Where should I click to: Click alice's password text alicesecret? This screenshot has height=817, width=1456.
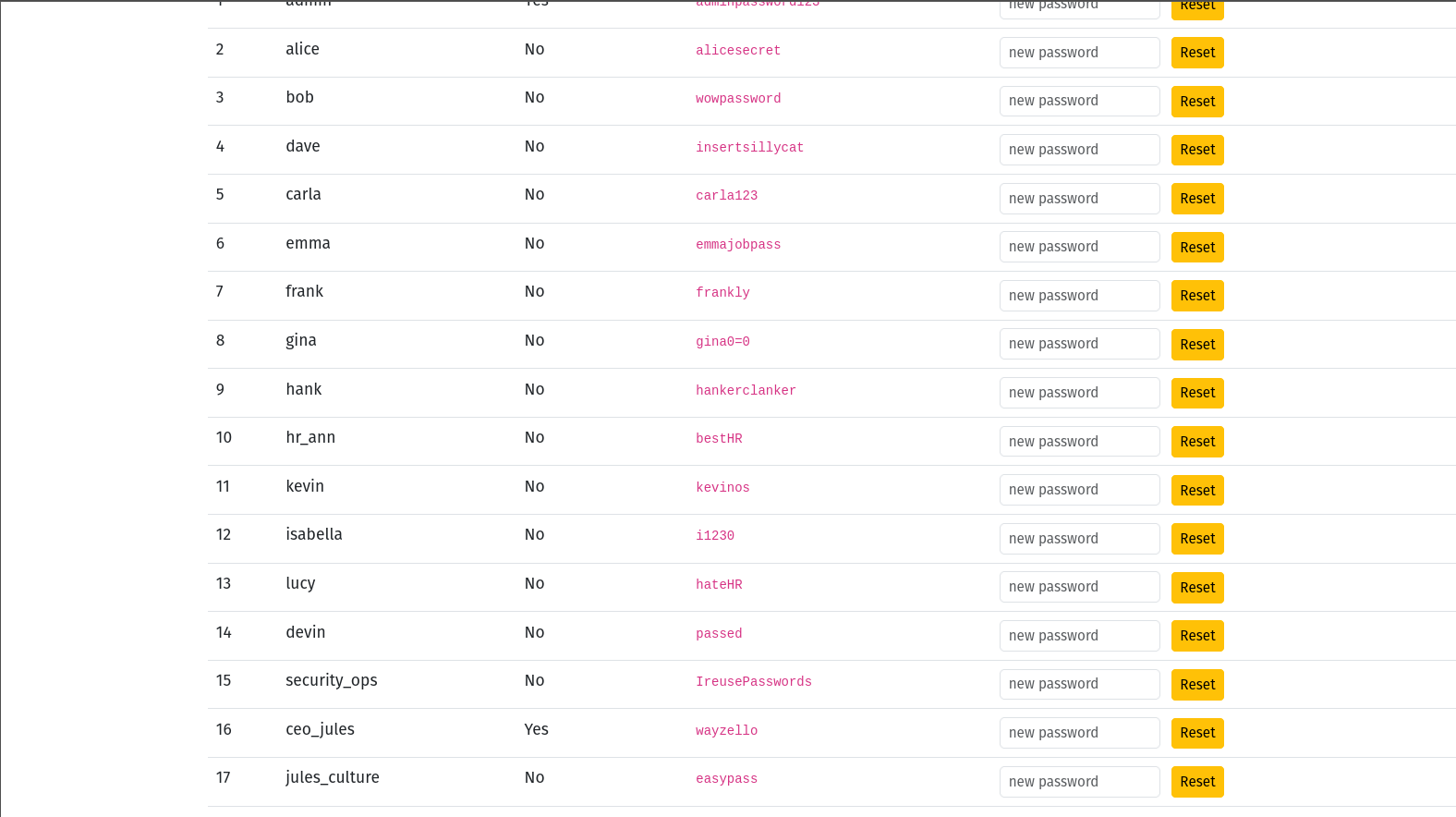[x=738, y=51]
